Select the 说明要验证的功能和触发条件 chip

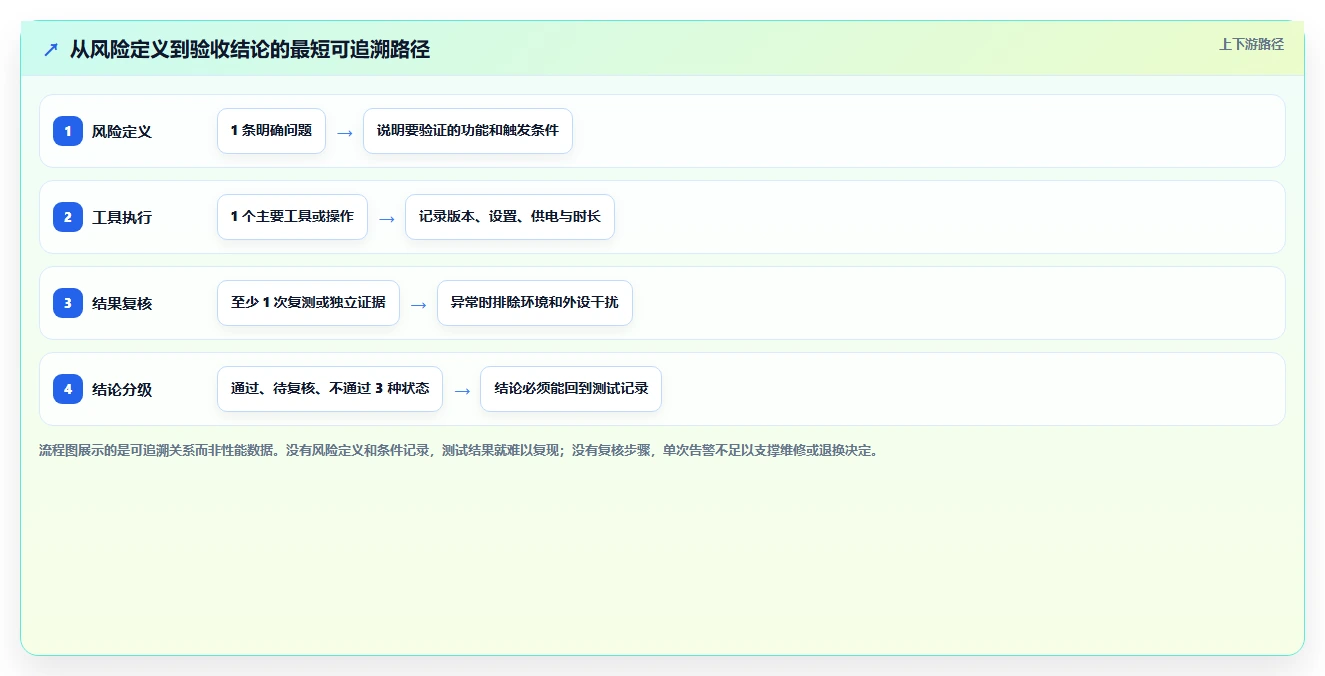[x=468, y=131]
